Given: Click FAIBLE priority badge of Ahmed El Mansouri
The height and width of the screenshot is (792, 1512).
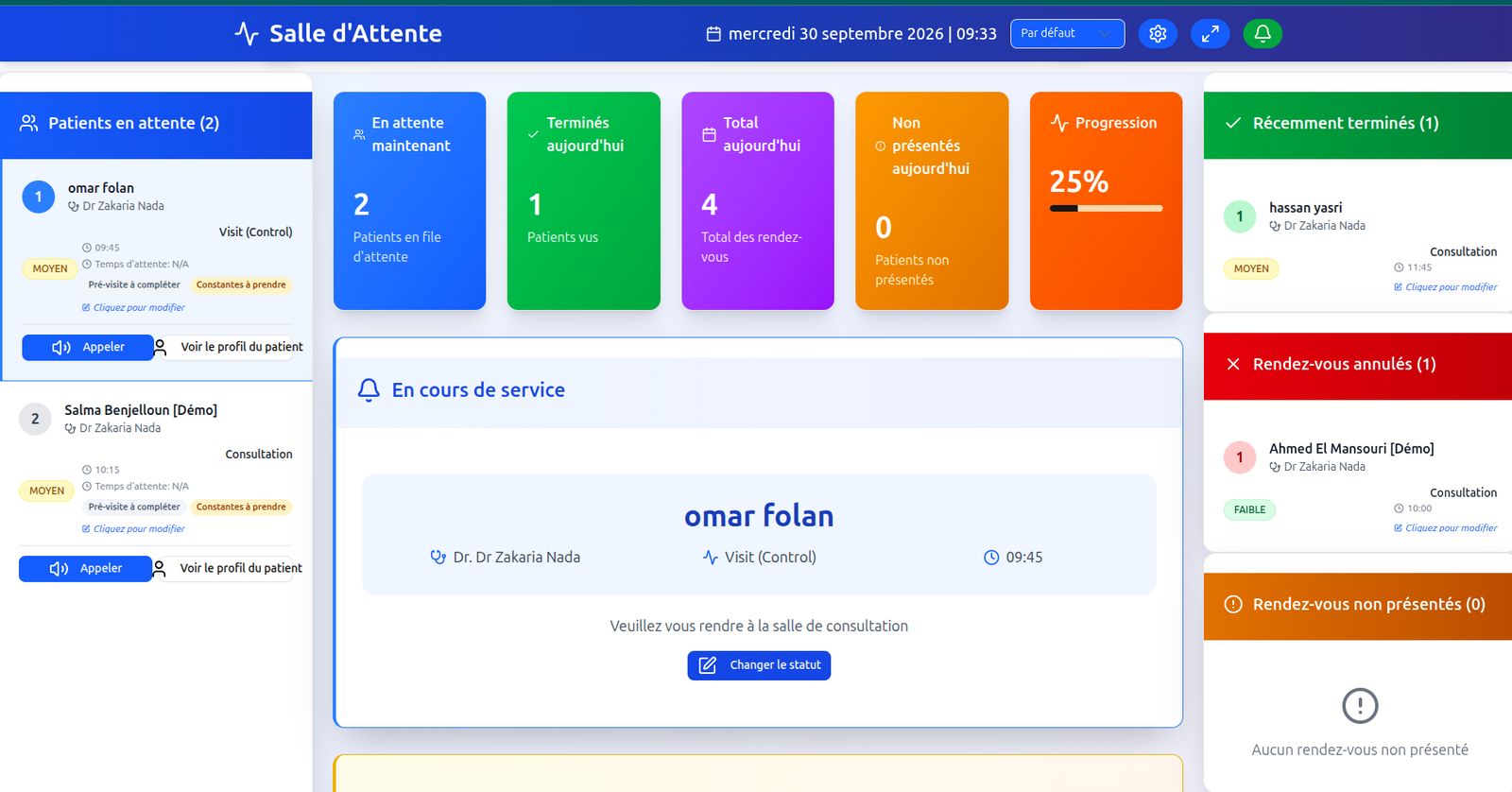Looking at the screenshot, I should (1249, 509).
